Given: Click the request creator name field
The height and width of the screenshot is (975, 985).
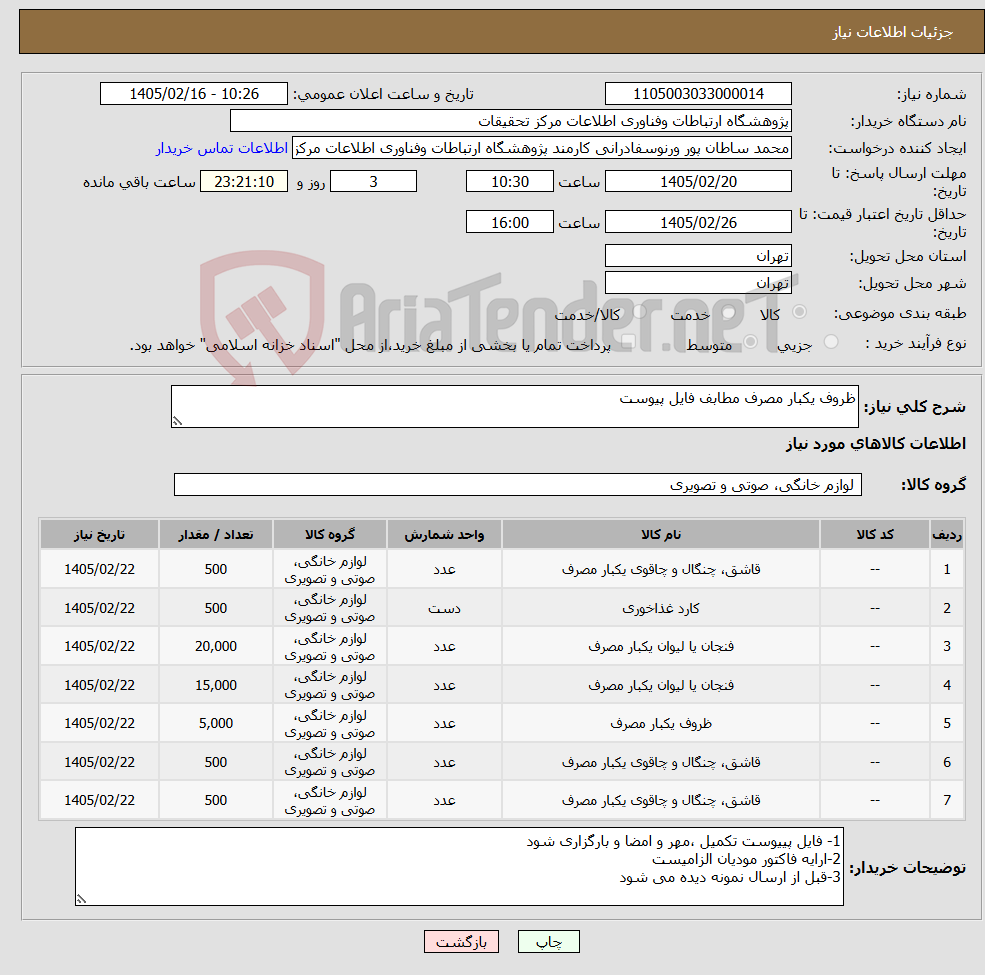Looking at the screenshot, I should (541, 148).
